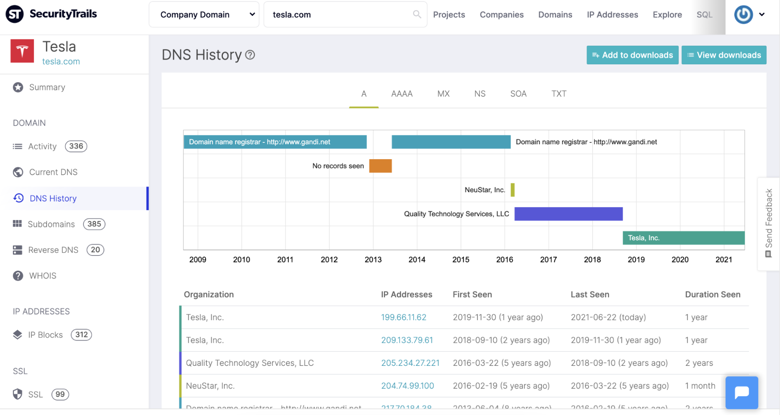Viewport: 780px width, 415px height.
Task: Click the Activity list icon
Action: (x=17, y=146)
